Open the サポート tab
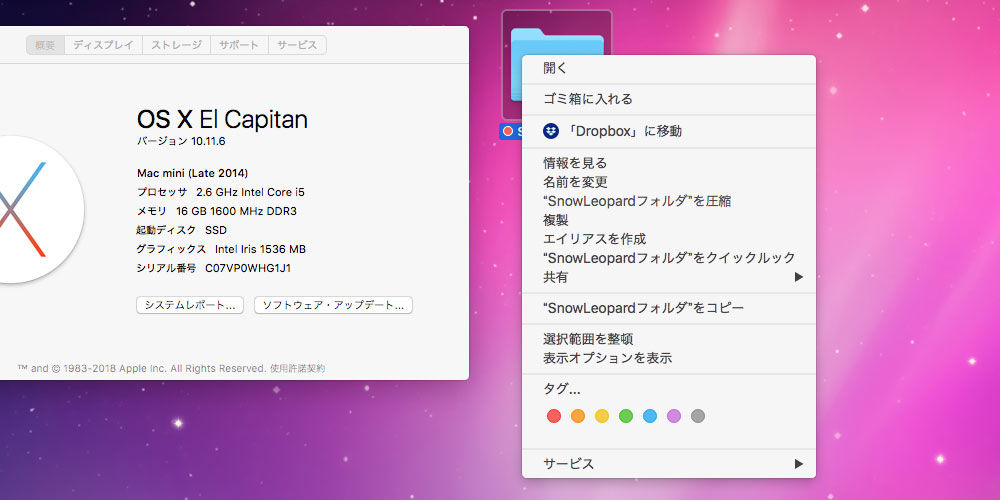Screen dimensions: 1000x500 tap(239, 45)
